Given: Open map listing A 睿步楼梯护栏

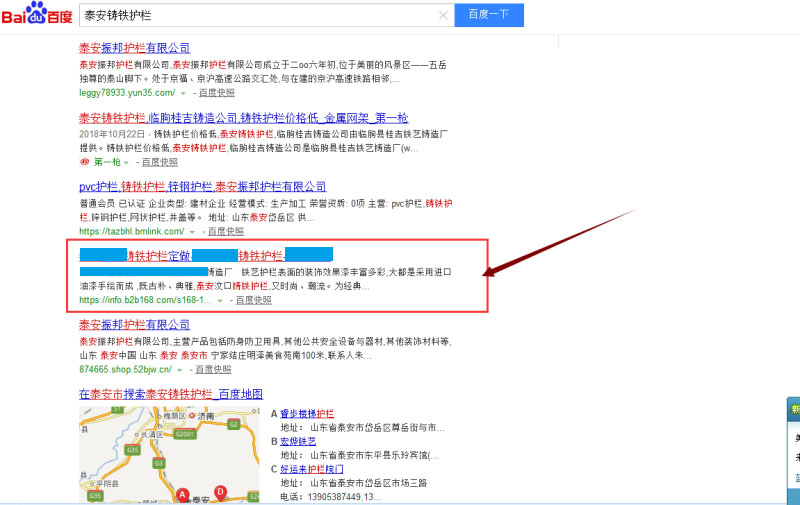Looking at the screenshot, I should [307, 414].
